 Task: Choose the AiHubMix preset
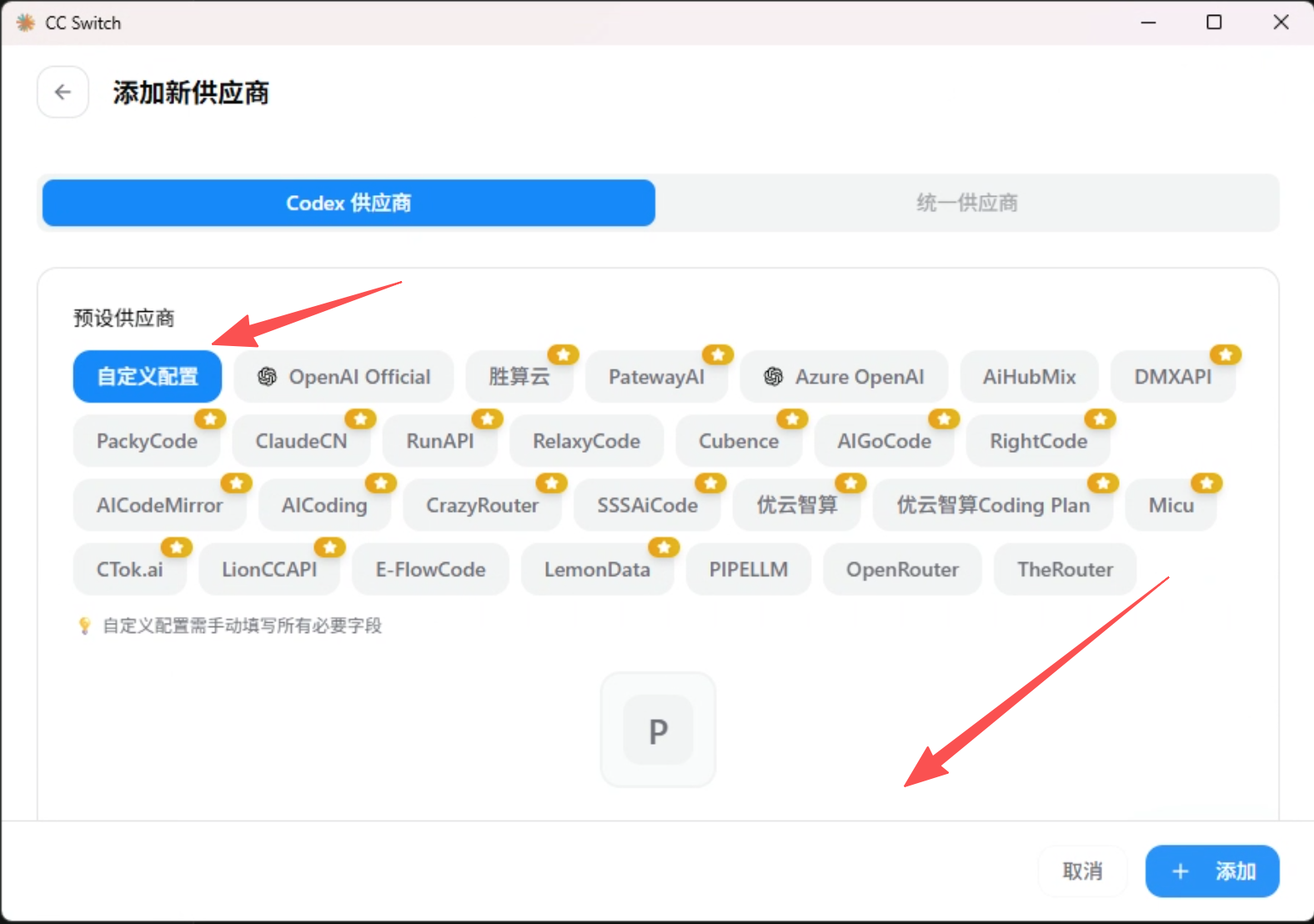pyautogui.click(x=1029, y=377)
